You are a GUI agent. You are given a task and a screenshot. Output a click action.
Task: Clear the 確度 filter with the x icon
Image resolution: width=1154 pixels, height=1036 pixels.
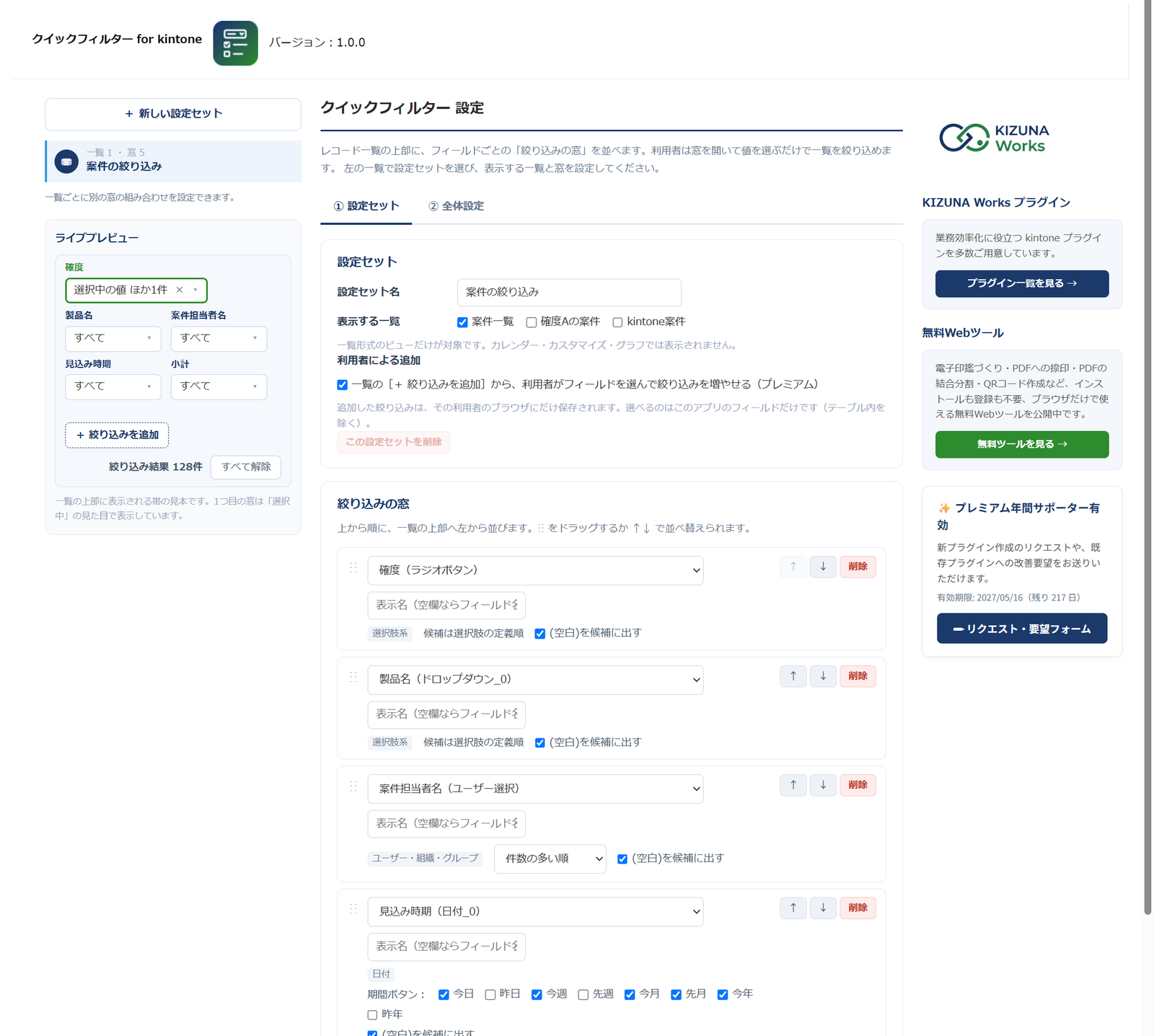180,290
